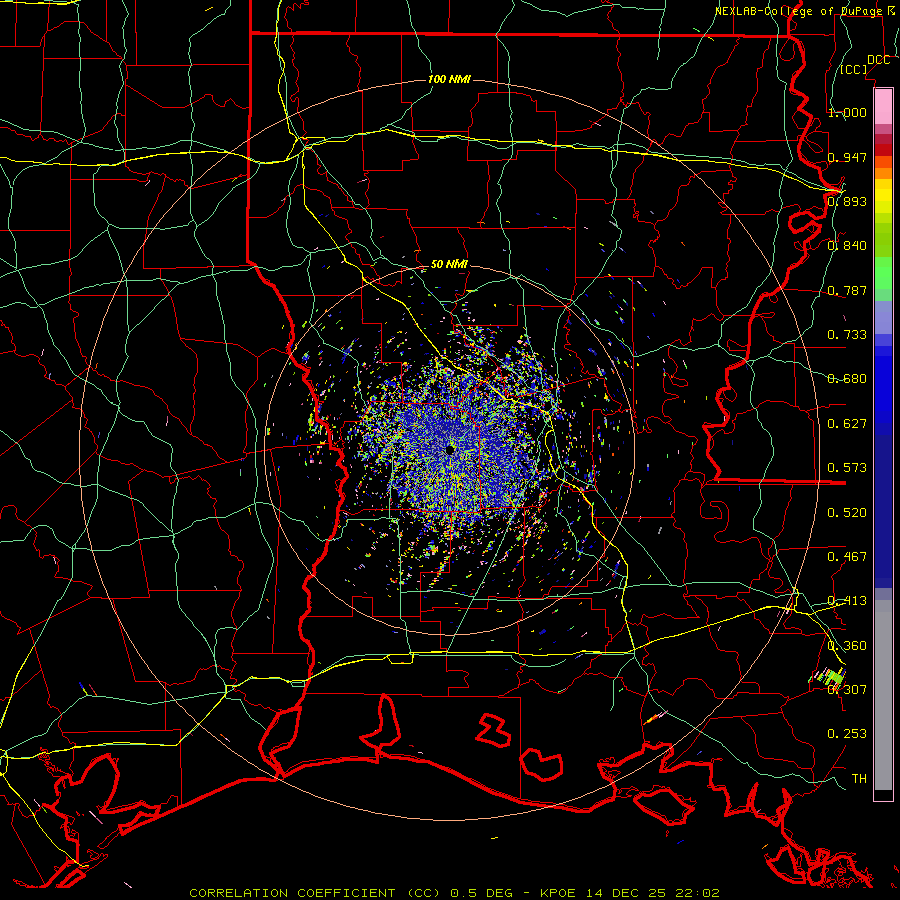Click the 0.307 scale value
Screen dimensions: 900x900
coord(847,690)
